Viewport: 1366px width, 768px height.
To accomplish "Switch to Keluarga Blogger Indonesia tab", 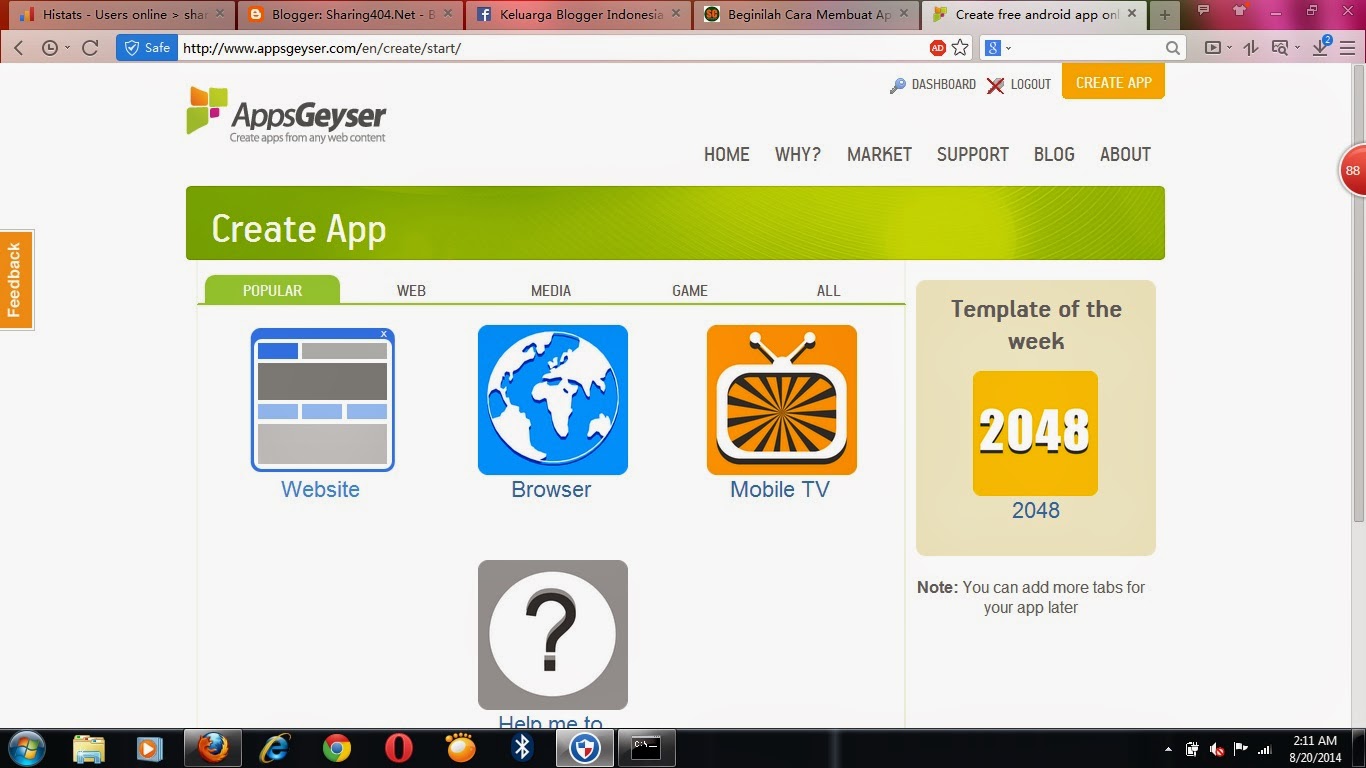I will coord(579,15).
